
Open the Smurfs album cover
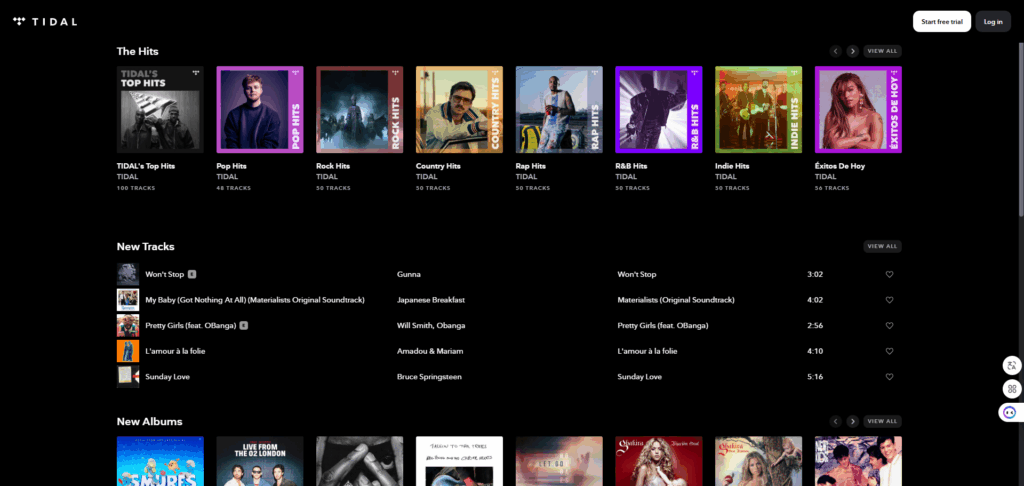(x=160, y=461)
